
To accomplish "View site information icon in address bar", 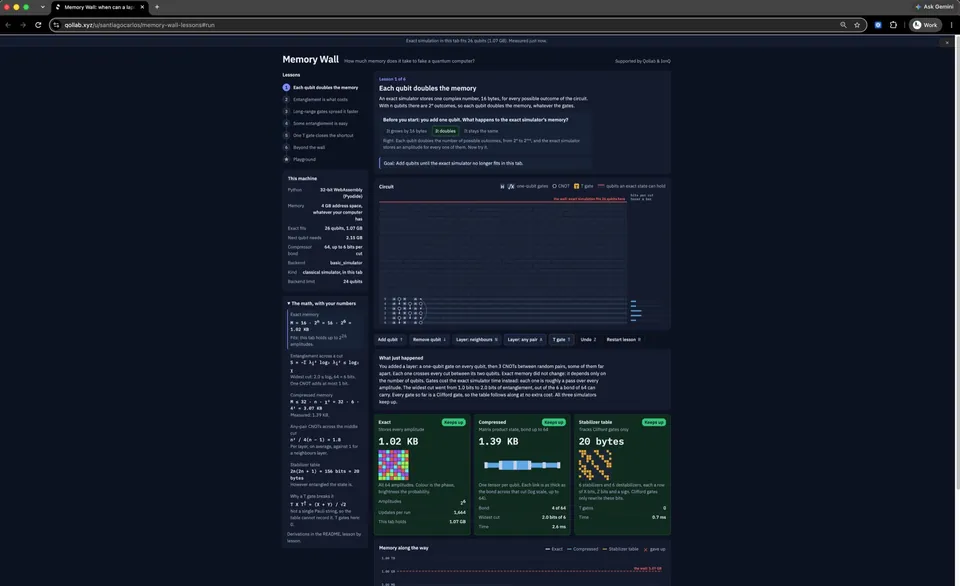I will pos(56,25).
